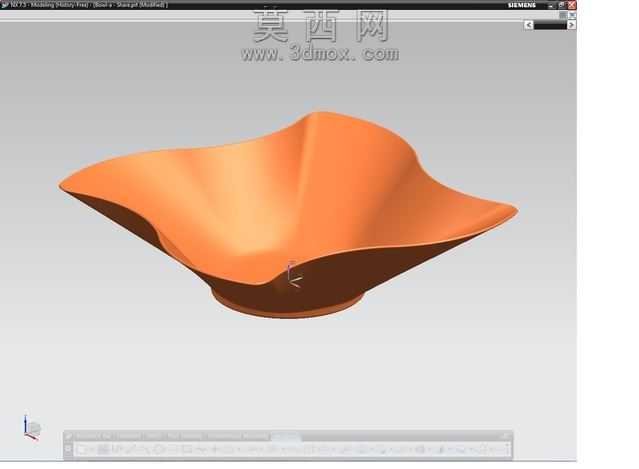Click the SIEMENS logo in the title bar
This screenshot has height=469, width=639.
coord(522,5)
